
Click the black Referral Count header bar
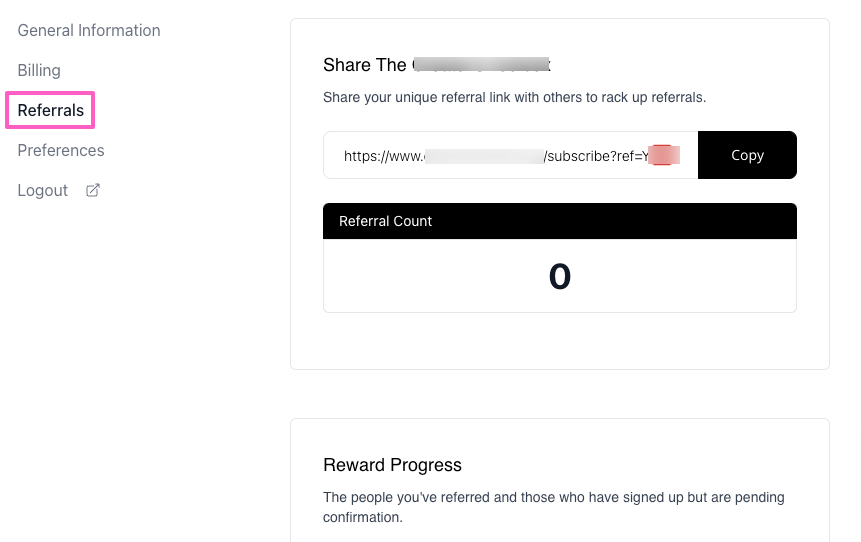(x=559, y=221)
